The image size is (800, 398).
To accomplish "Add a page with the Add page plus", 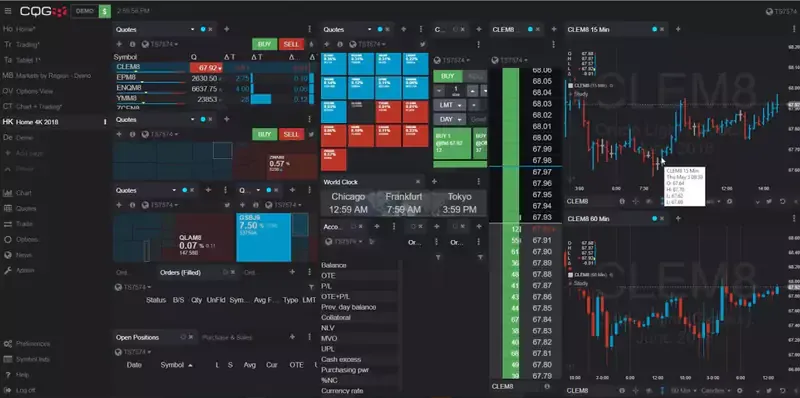I will 8,153.
